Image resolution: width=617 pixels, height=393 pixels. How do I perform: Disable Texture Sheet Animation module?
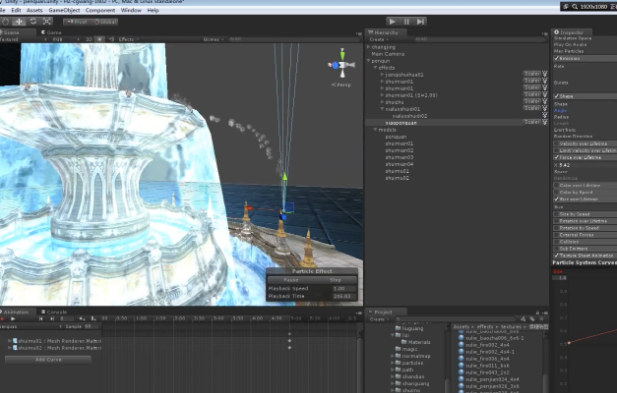556,255
